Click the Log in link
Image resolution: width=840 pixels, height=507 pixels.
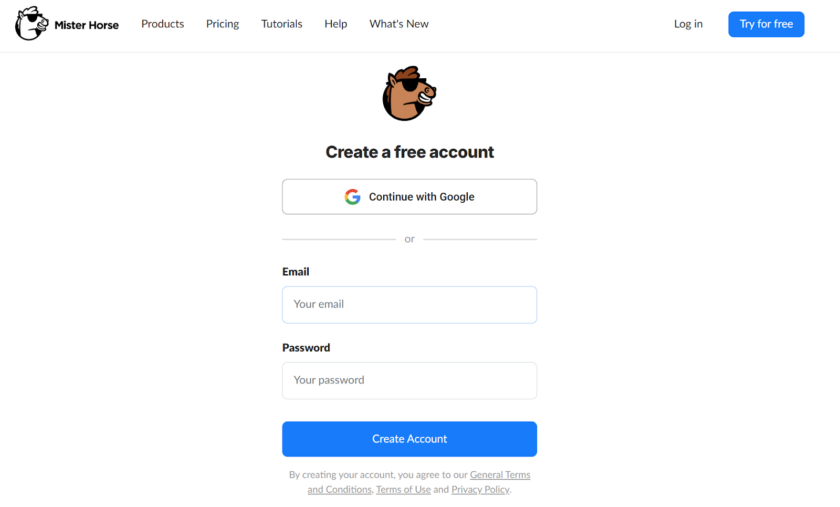[688, 24]
